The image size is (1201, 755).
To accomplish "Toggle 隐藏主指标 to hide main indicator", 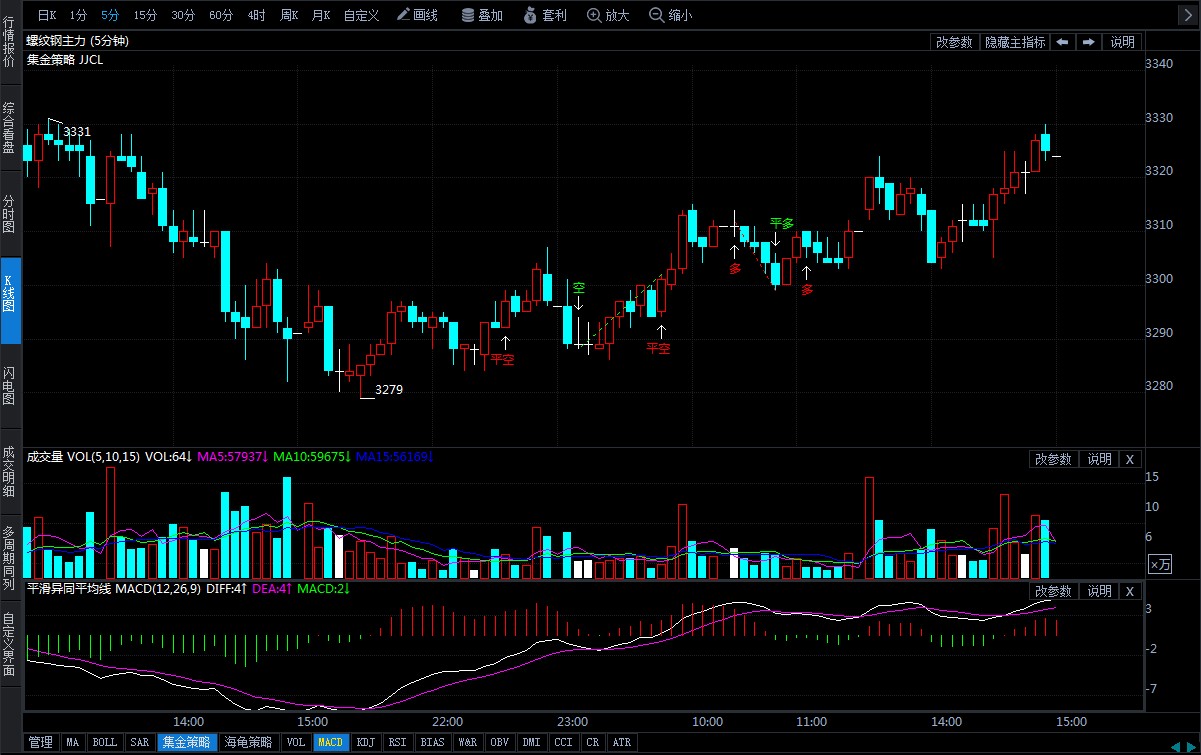I will tap(1014, 42).
